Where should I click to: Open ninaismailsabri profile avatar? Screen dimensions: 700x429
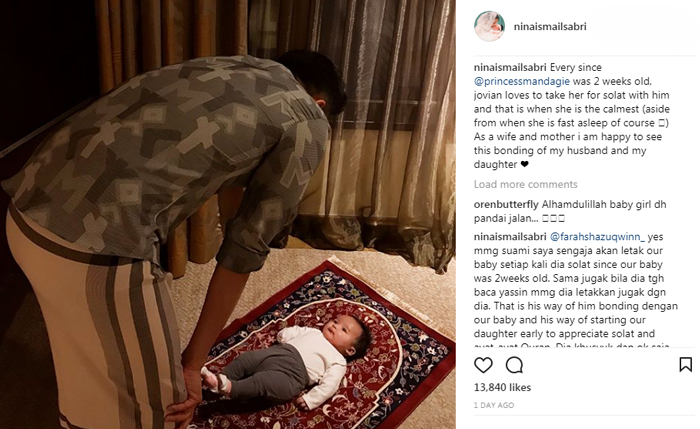tap(489, 26)
